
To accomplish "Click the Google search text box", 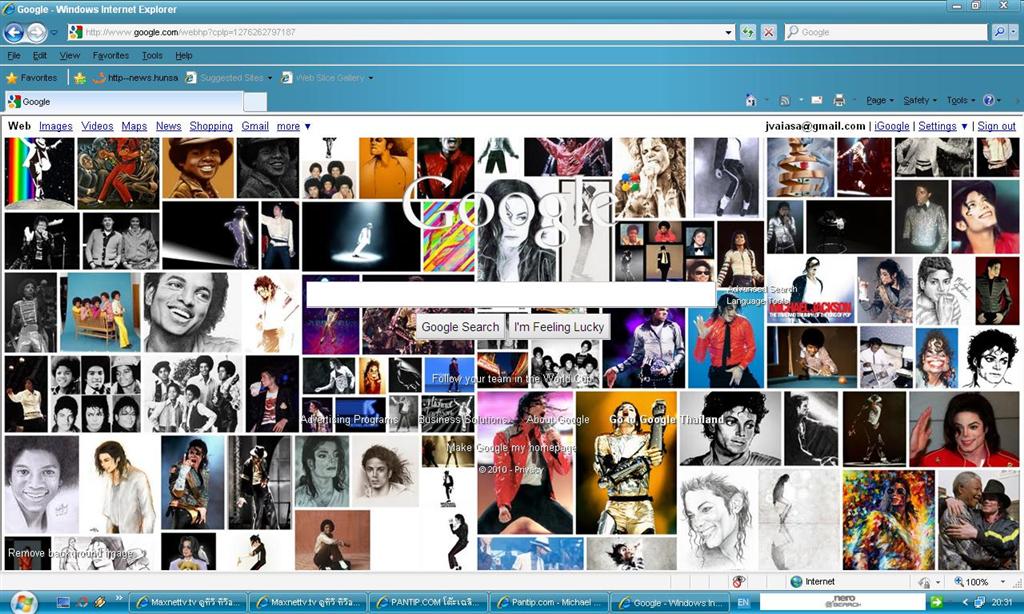I will click(x=511, y=295).
